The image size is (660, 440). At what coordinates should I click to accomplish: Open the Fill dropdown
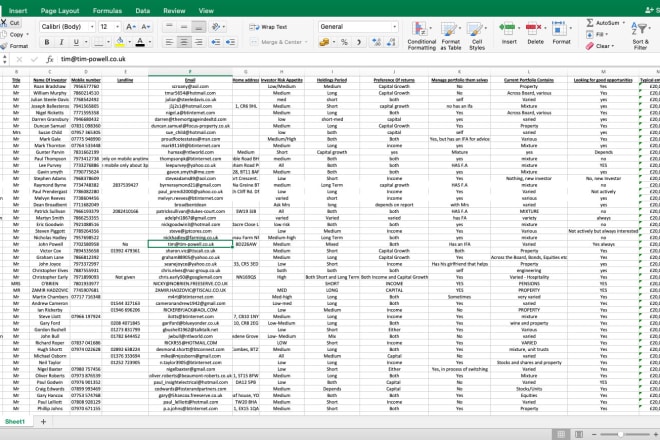click(x=596, y=34)
